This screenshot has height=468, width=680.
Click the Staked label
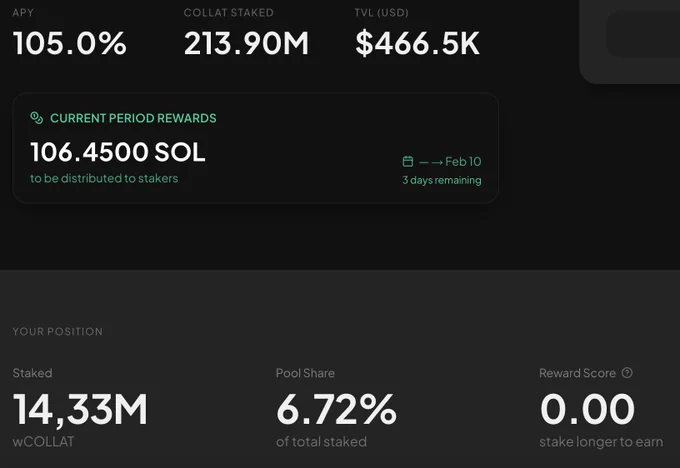[33, 373]
